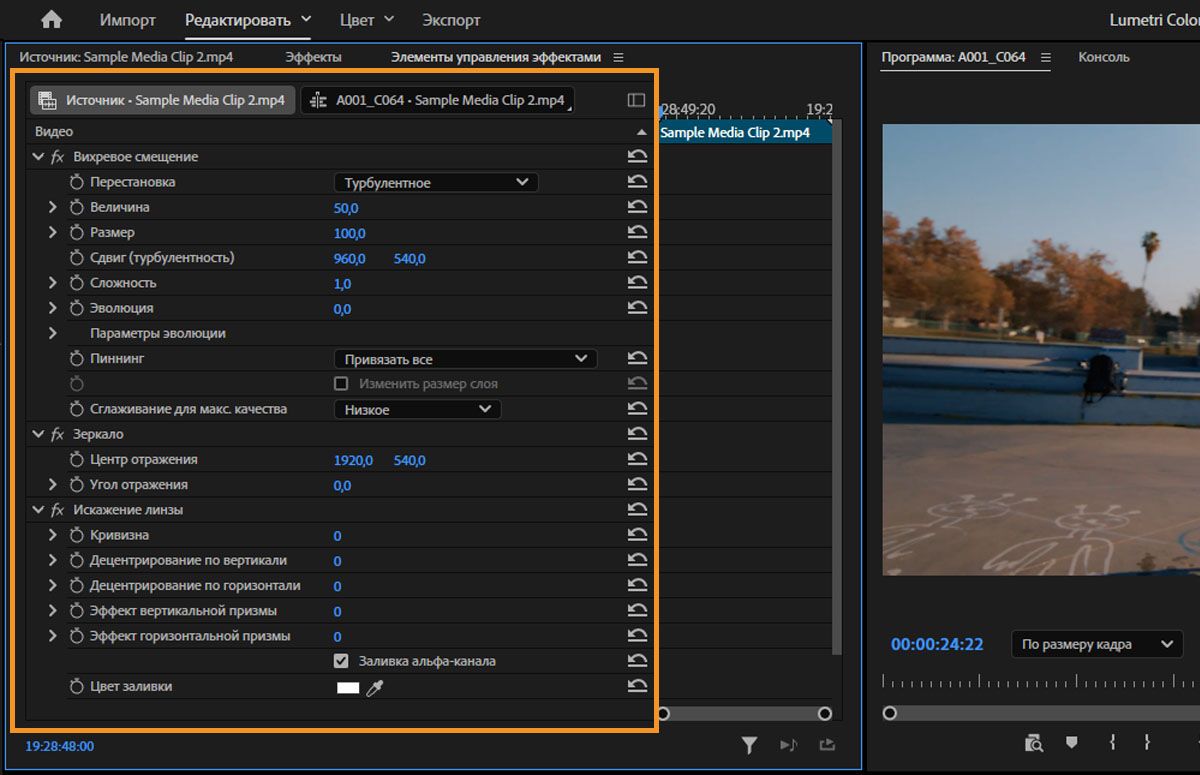This screenshot has height=775, width=1200.
Task: Reset Сдвиг (турбулентность) parameter
Action: (637, 257)
